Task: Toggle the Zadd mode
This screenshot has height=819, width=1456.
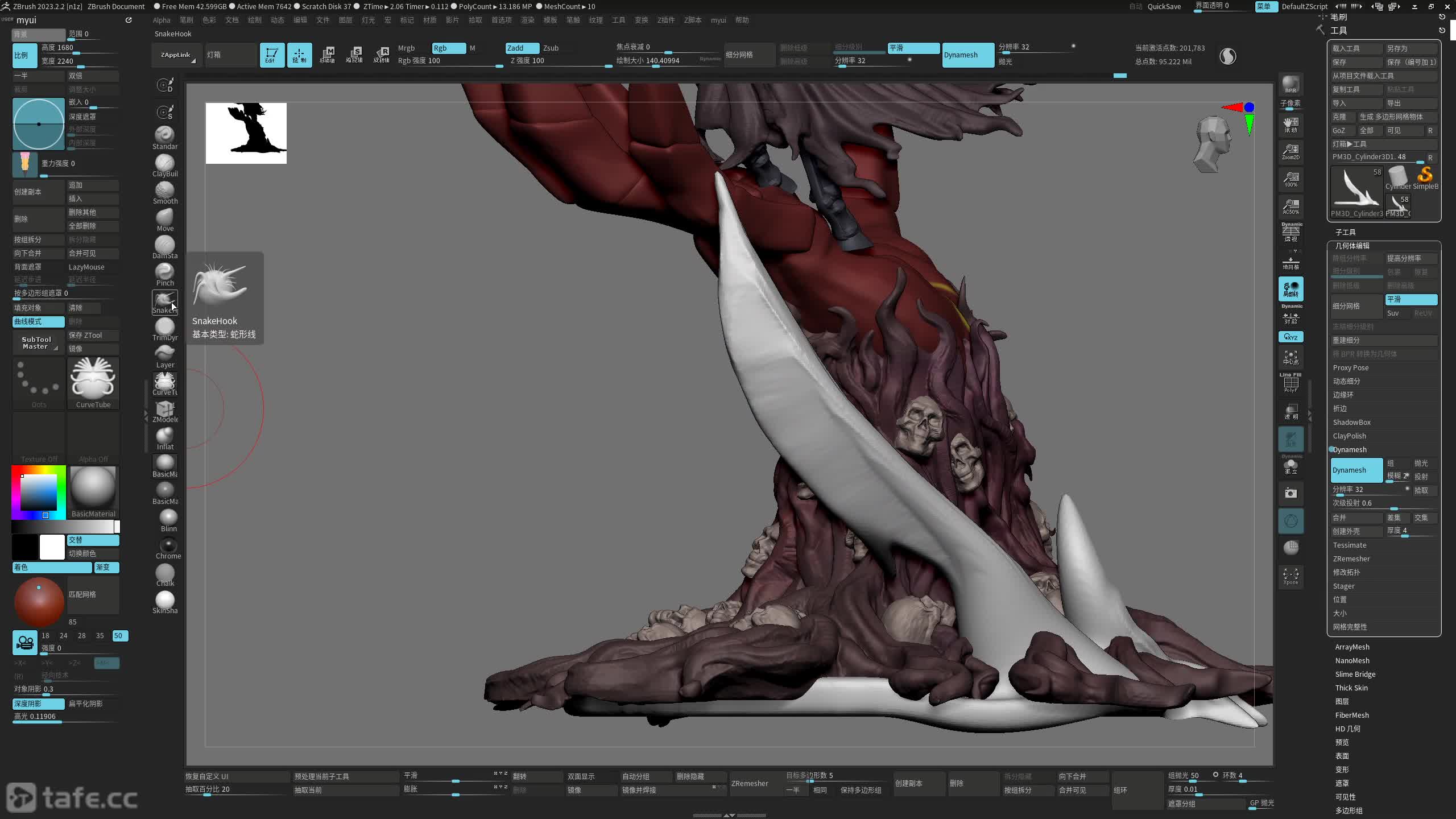Action: pos(522,48)
